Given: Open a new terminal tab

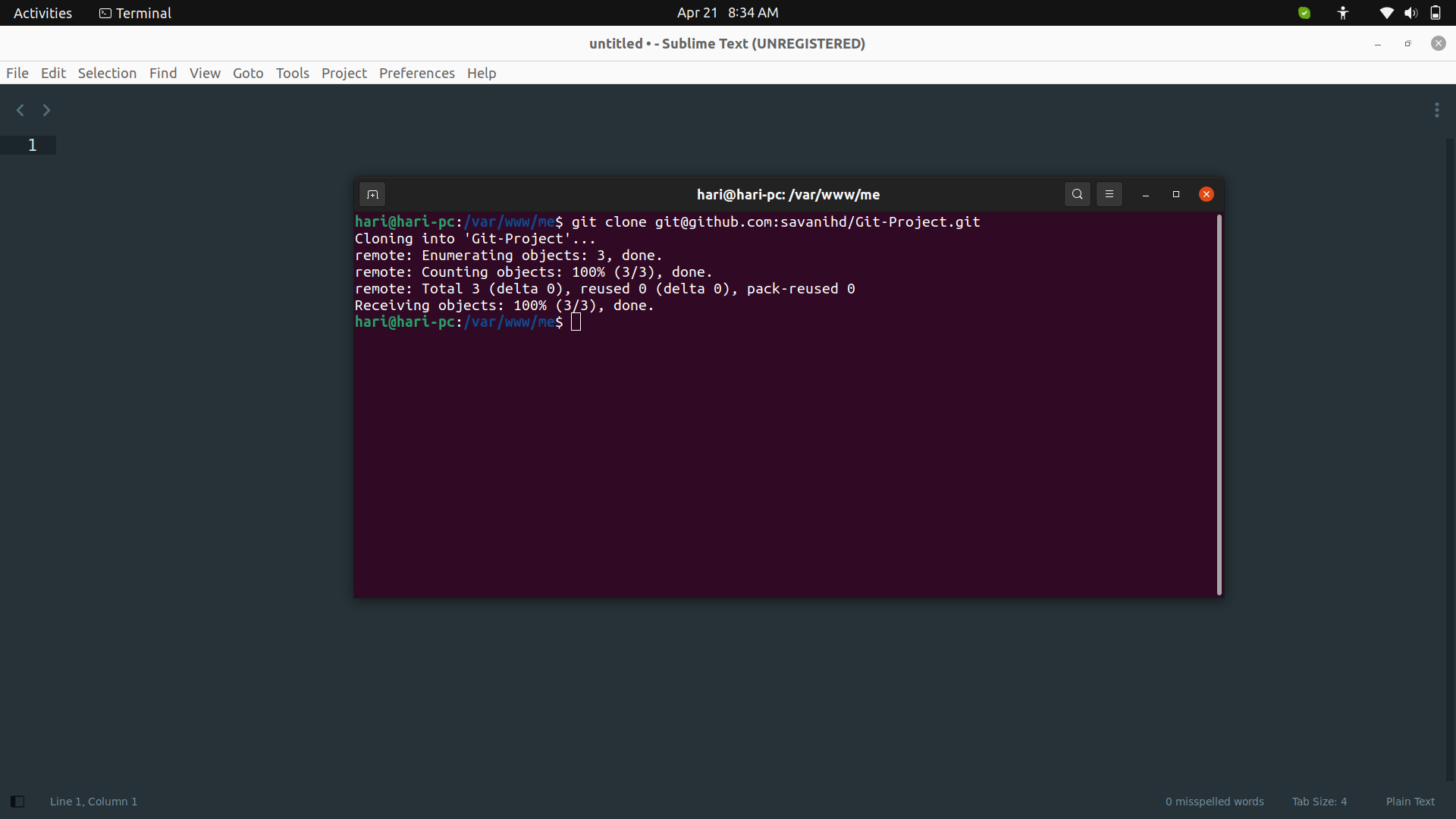Looking at the screenshot, I should [372, 194].
